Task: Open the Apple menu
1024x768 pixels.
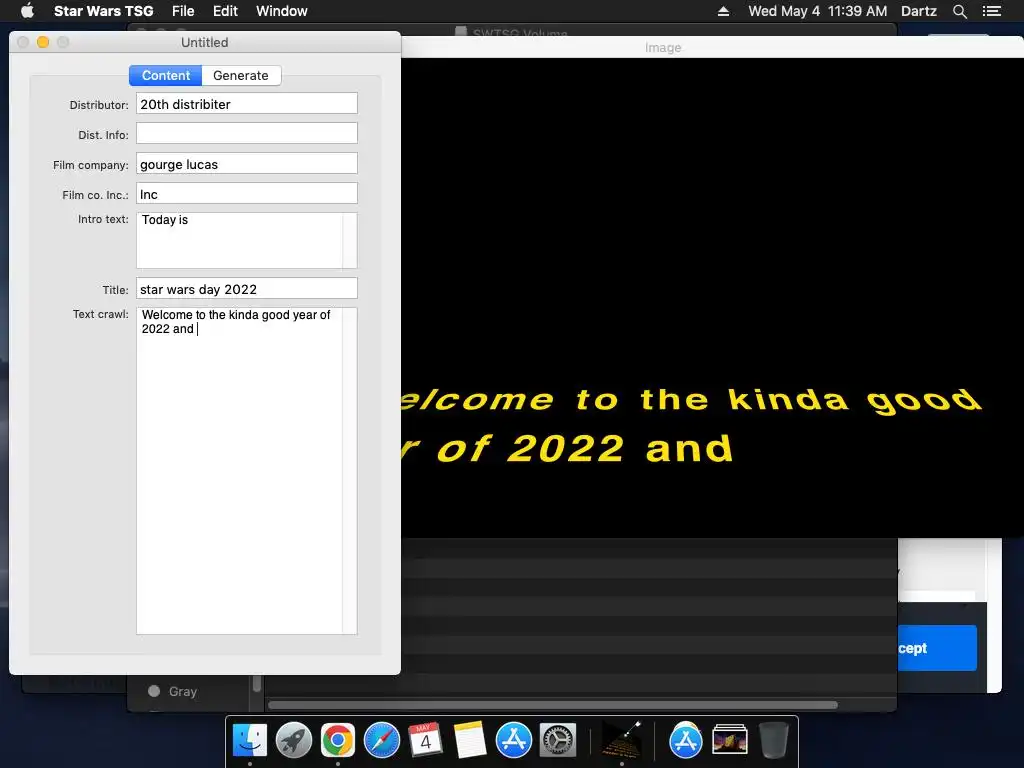Action: click(27, 11)
